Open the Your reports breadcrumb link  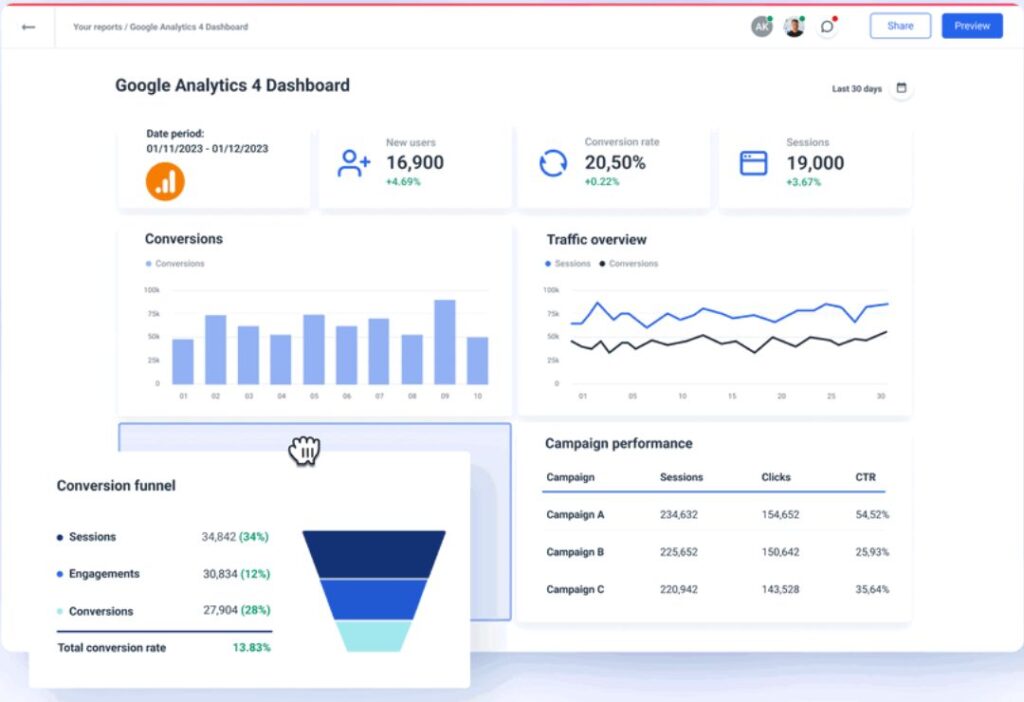[99, 27]
